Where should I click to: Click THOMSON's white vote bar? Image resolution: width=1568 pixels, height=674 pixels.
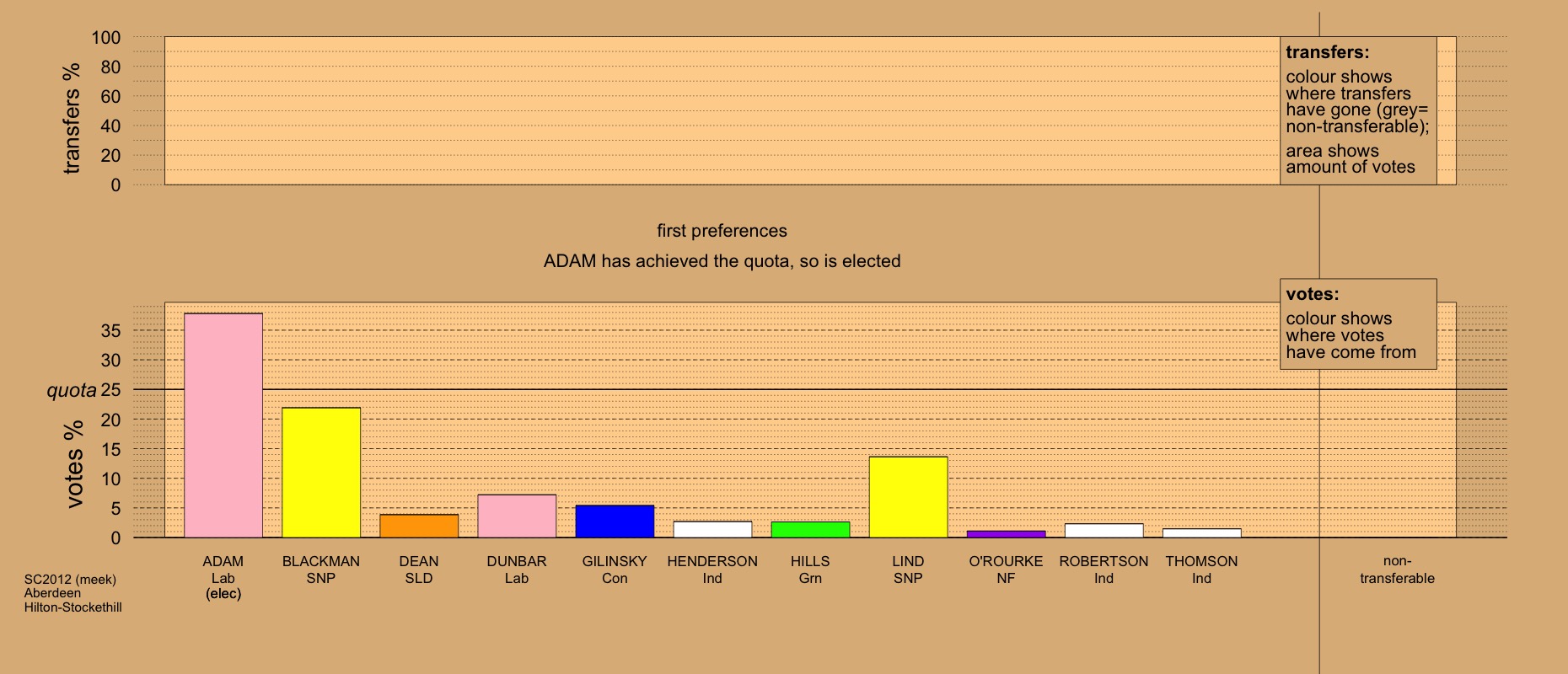coord(1201,533)
